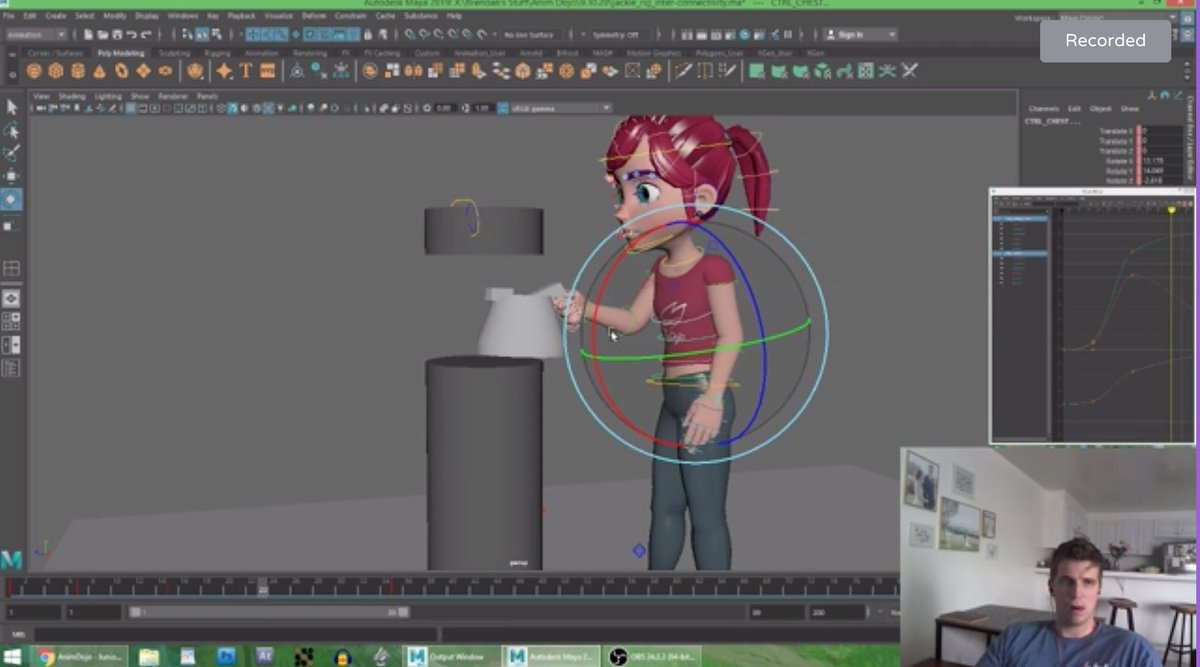Click the Paint Selection tool in the toolbox
This screenshot has width=1200, height=667.
click(12, 154)
